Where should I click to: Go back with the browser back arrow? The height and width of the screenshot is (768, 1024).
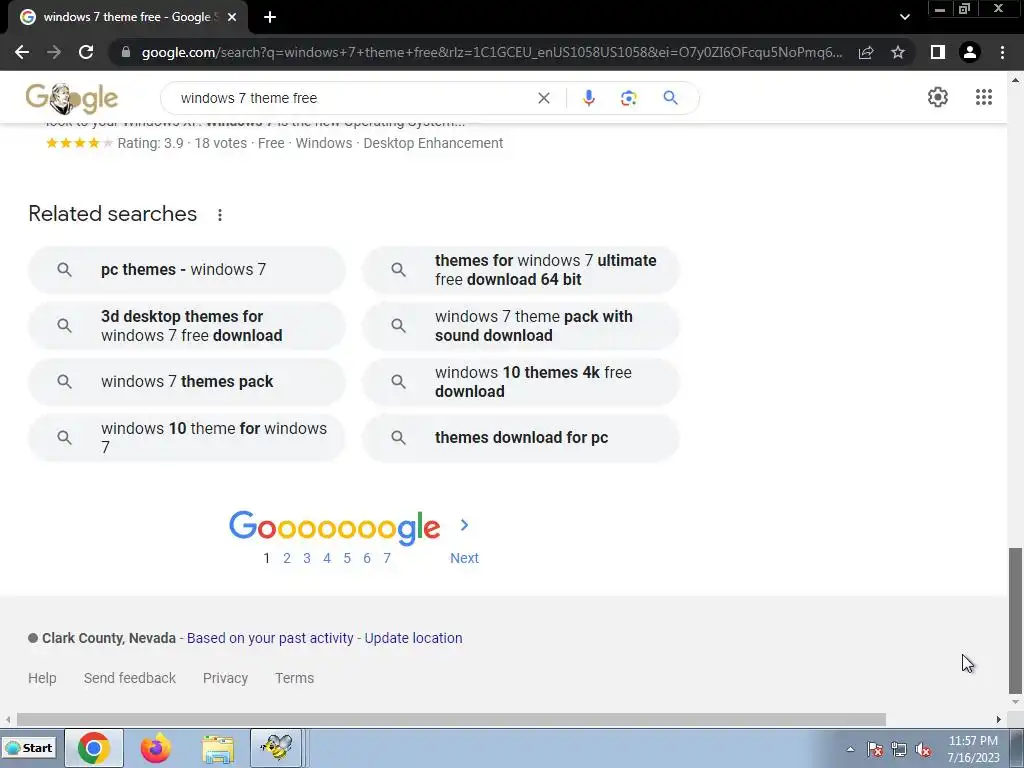(x=22, y=52)
